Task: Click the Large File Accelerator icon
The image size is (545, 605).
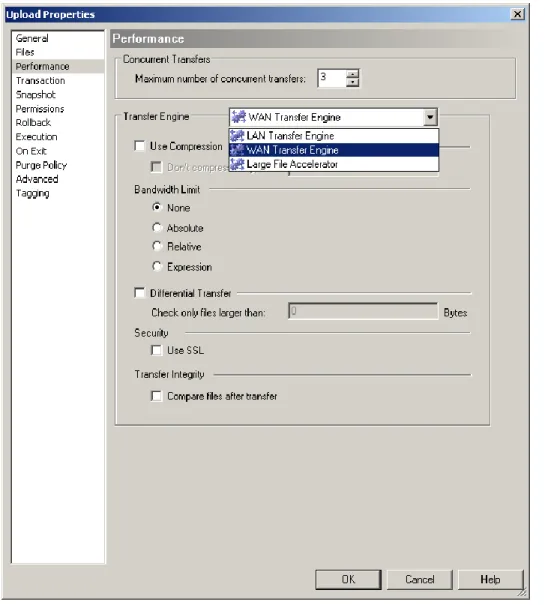Action: [x=237, y=164]
